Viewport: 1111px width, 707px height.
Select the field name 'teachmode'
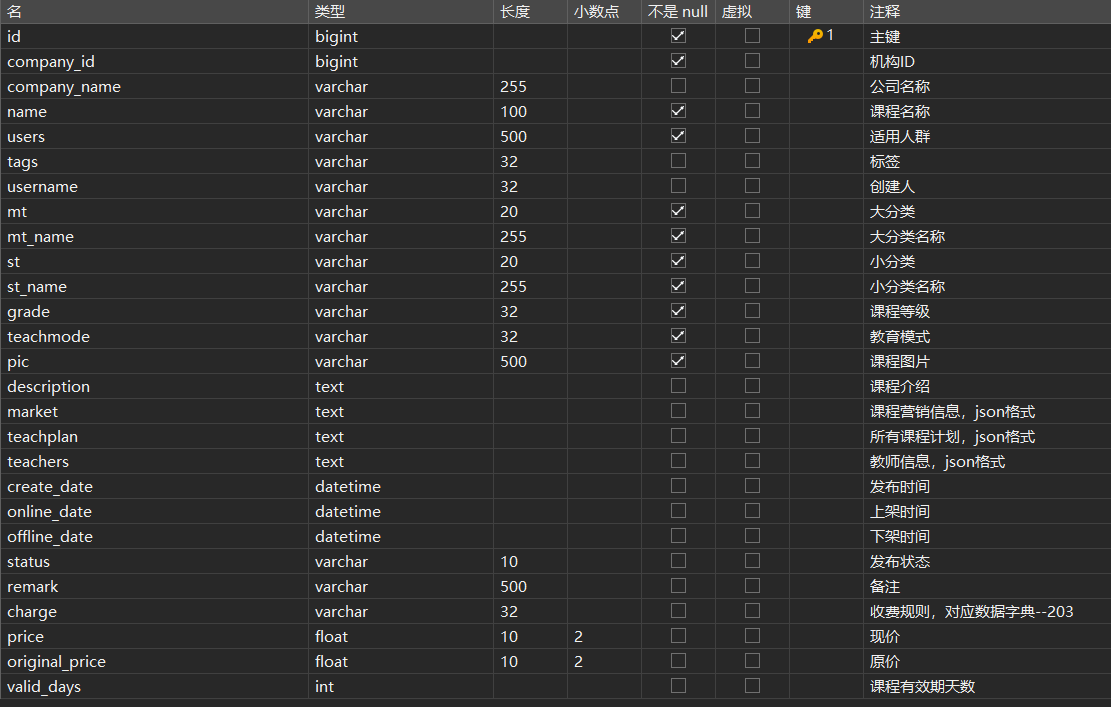(x=48, y=336)
